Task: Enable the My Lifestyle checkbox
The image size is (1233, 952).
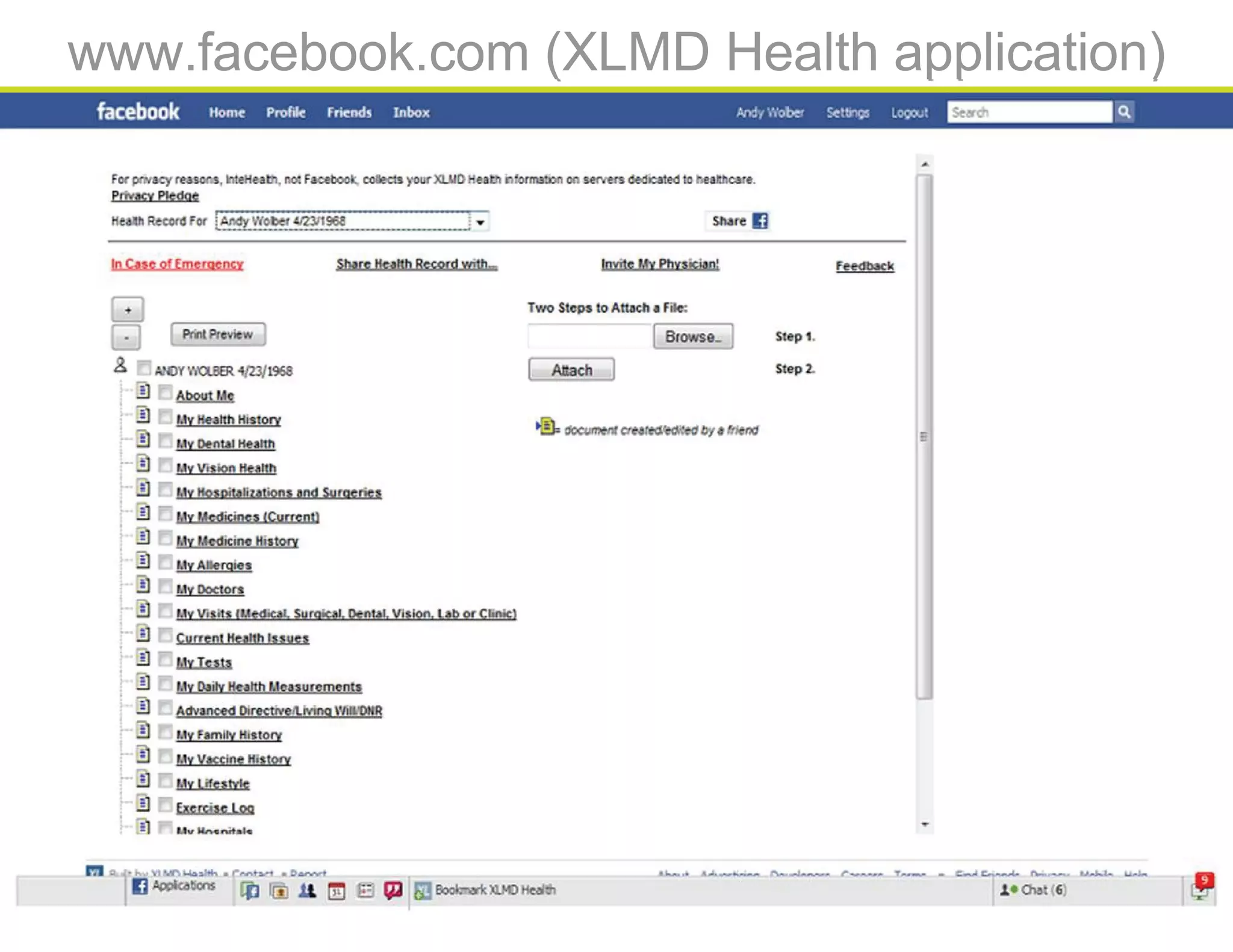Action: click(166, 781)
